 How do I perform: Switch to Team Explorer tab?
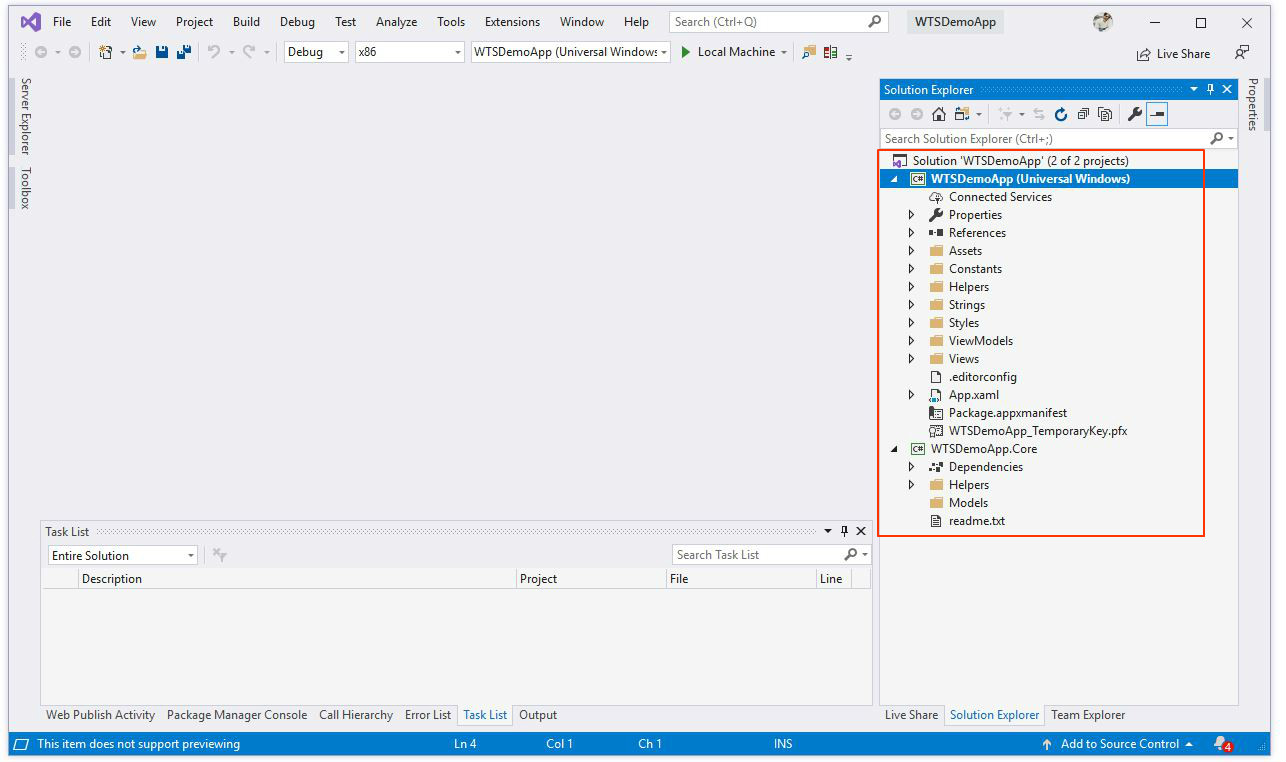(1088, 715)
